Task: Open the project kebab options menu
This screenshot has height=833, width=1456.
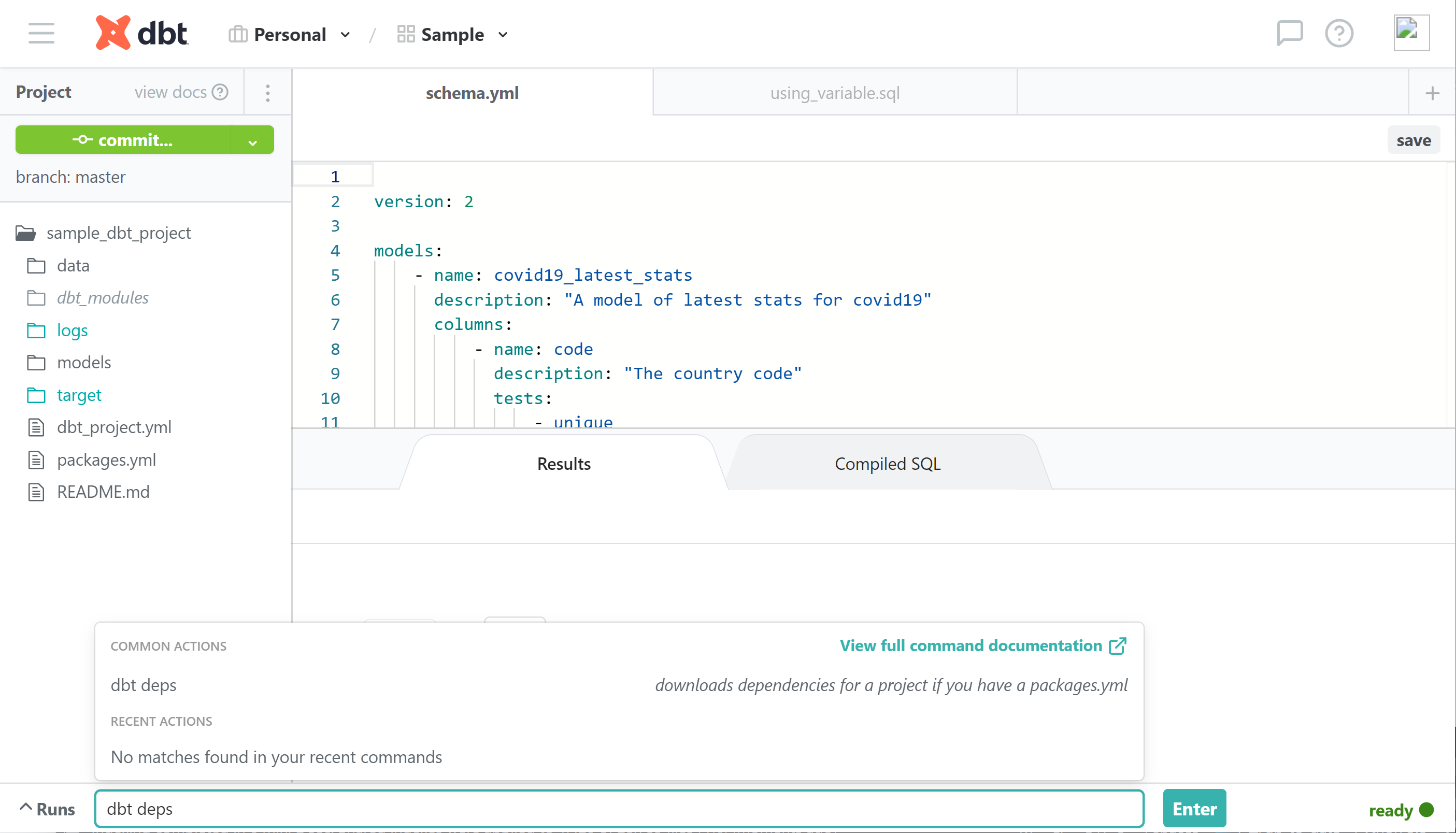Action: (x=268, y=93)
